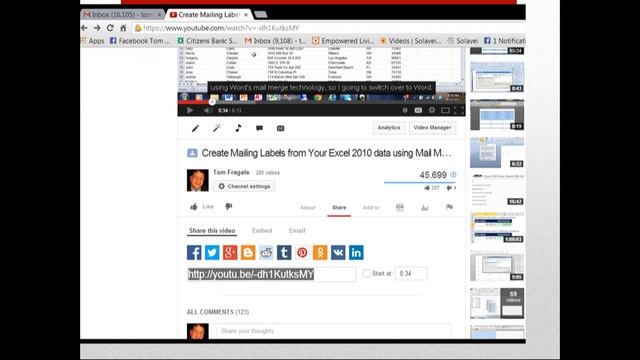Image resolution: width=640 pixels, height=360 pixels.
Task: Open the Empowered Livi... bookmark
Action: tap(343, 41)
